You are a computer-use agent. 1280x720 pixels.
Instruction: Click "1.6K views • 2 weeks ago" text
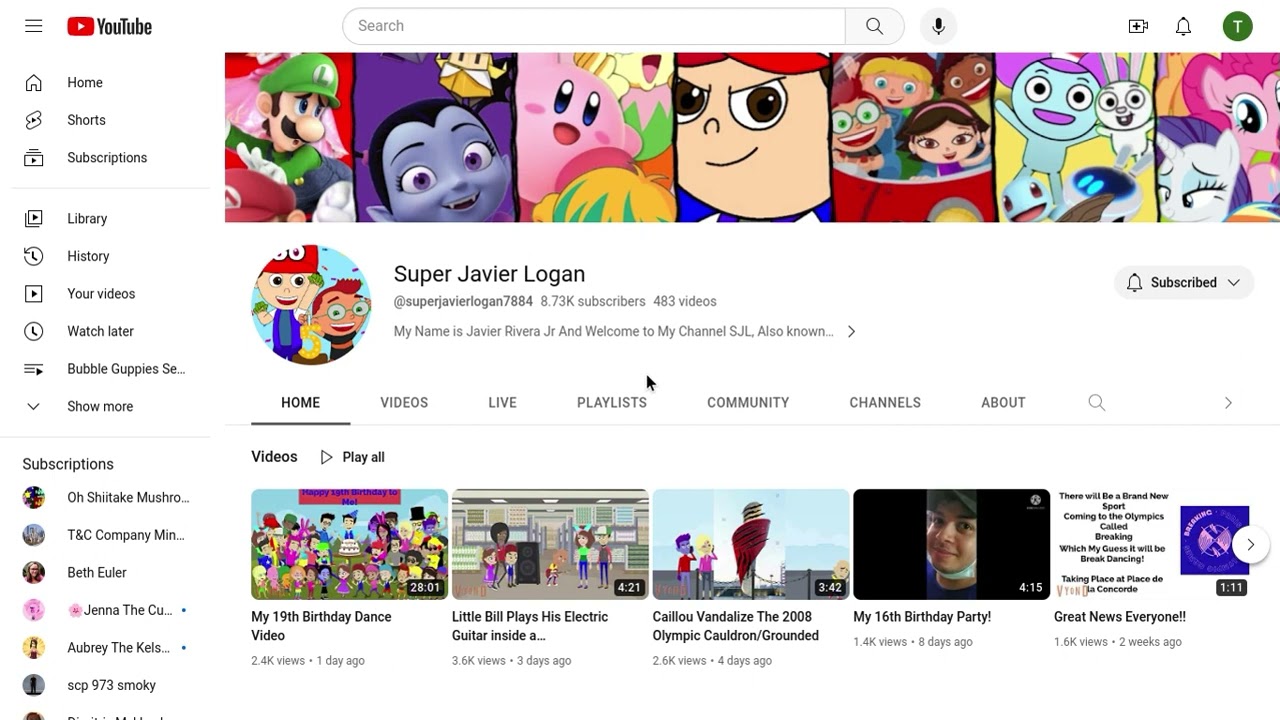click(x=1118, y=642)
